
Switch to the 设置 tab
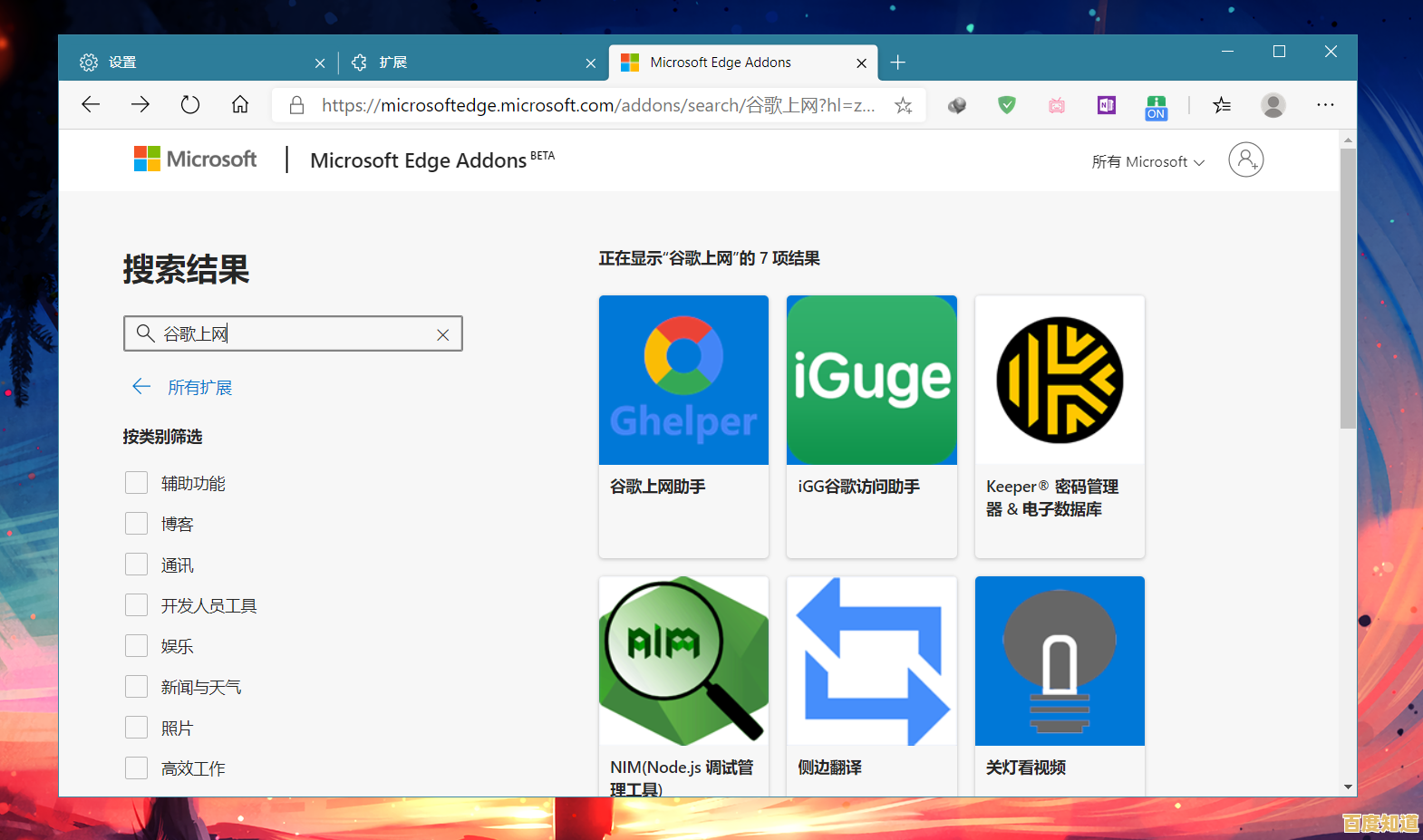point(195,63)
